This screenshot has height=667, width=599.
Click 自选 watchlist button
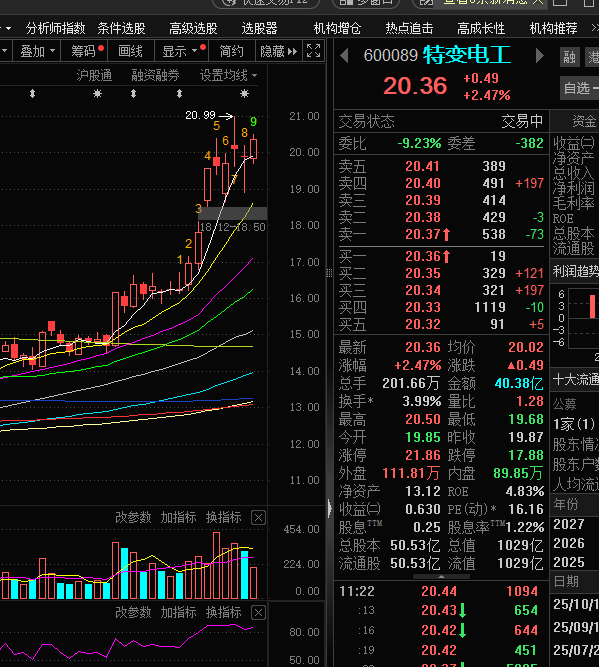[x=579, y=88]
